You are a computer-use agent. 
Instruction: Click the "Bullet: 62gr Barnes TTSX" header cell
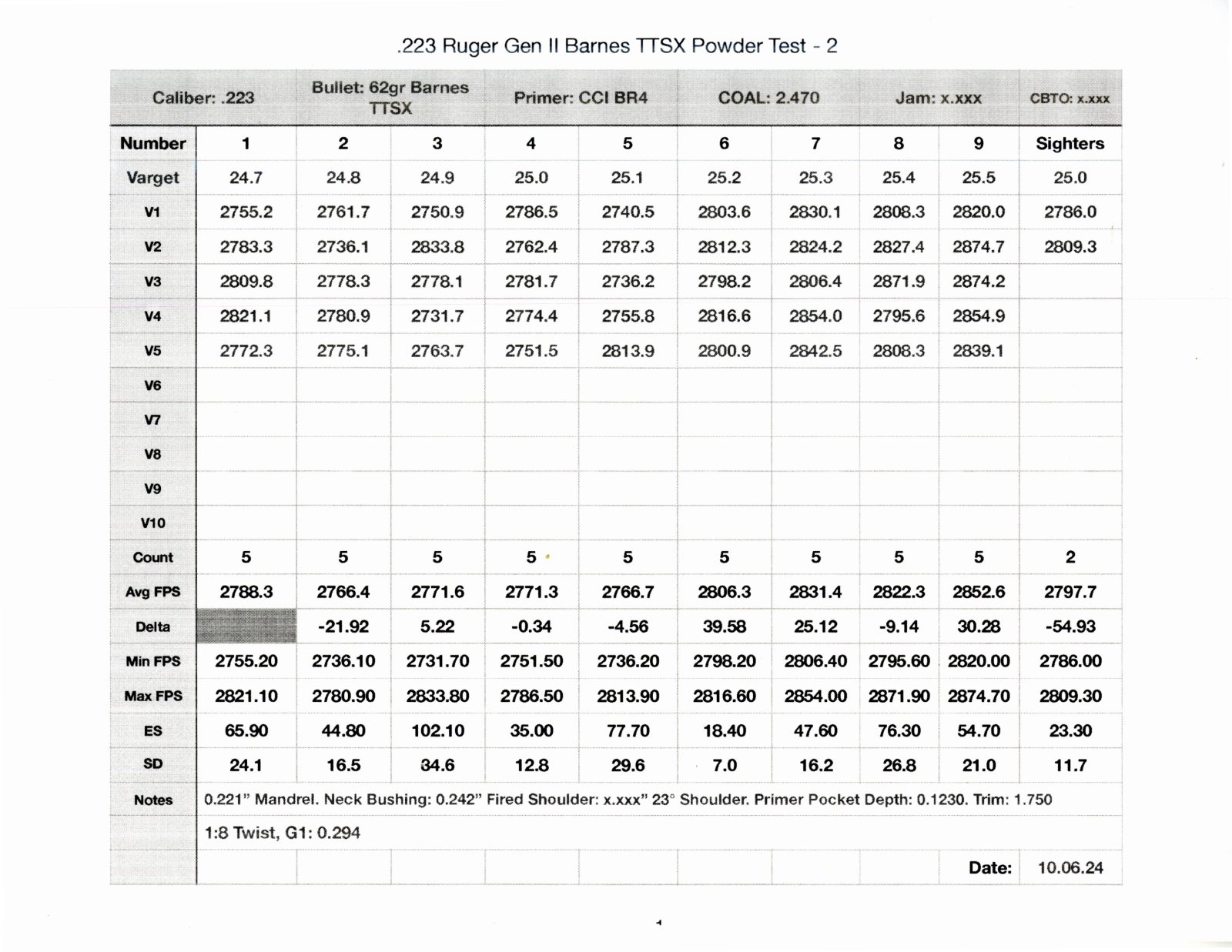tap(390, 98)
